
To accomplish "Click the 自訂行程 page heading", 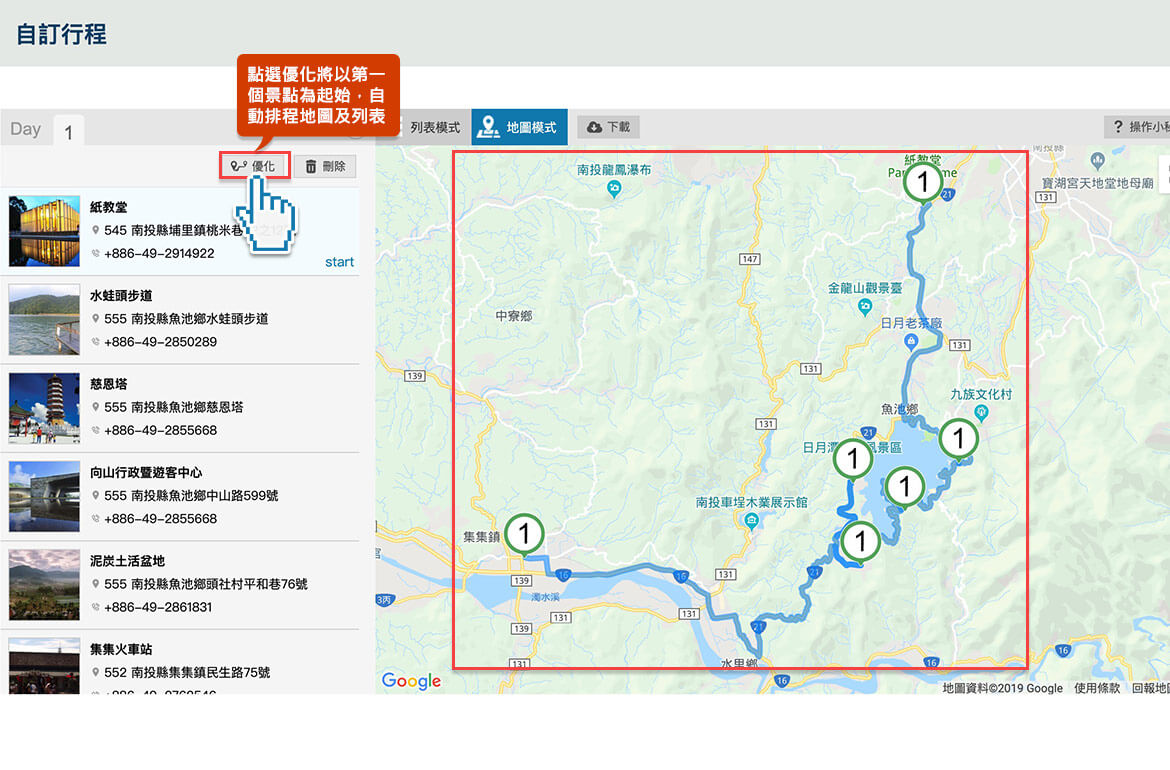I will pos(61,34).
